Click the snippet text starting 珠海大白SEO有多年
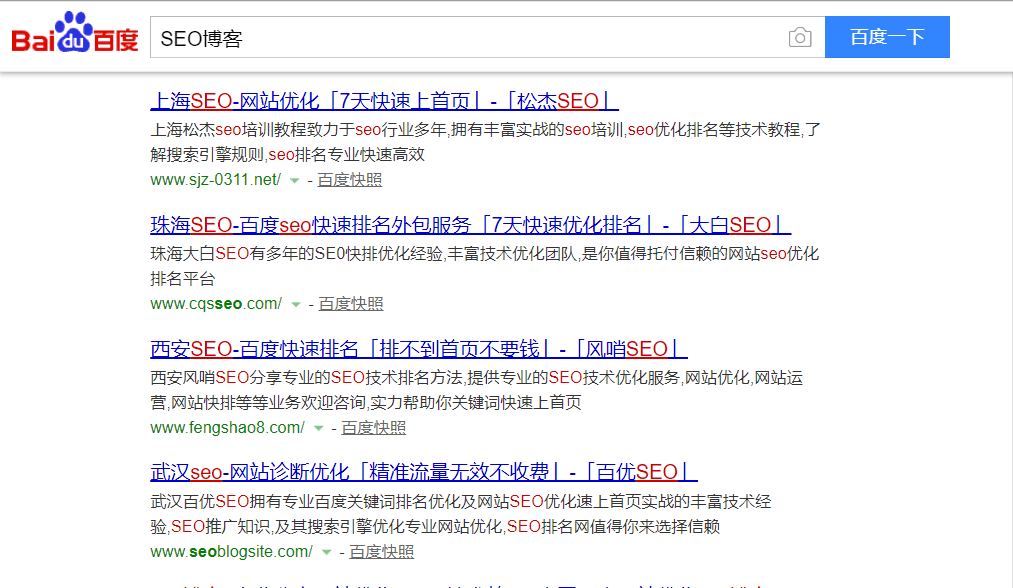Viewport: 1013px width, 588px height. pos(485,266)
